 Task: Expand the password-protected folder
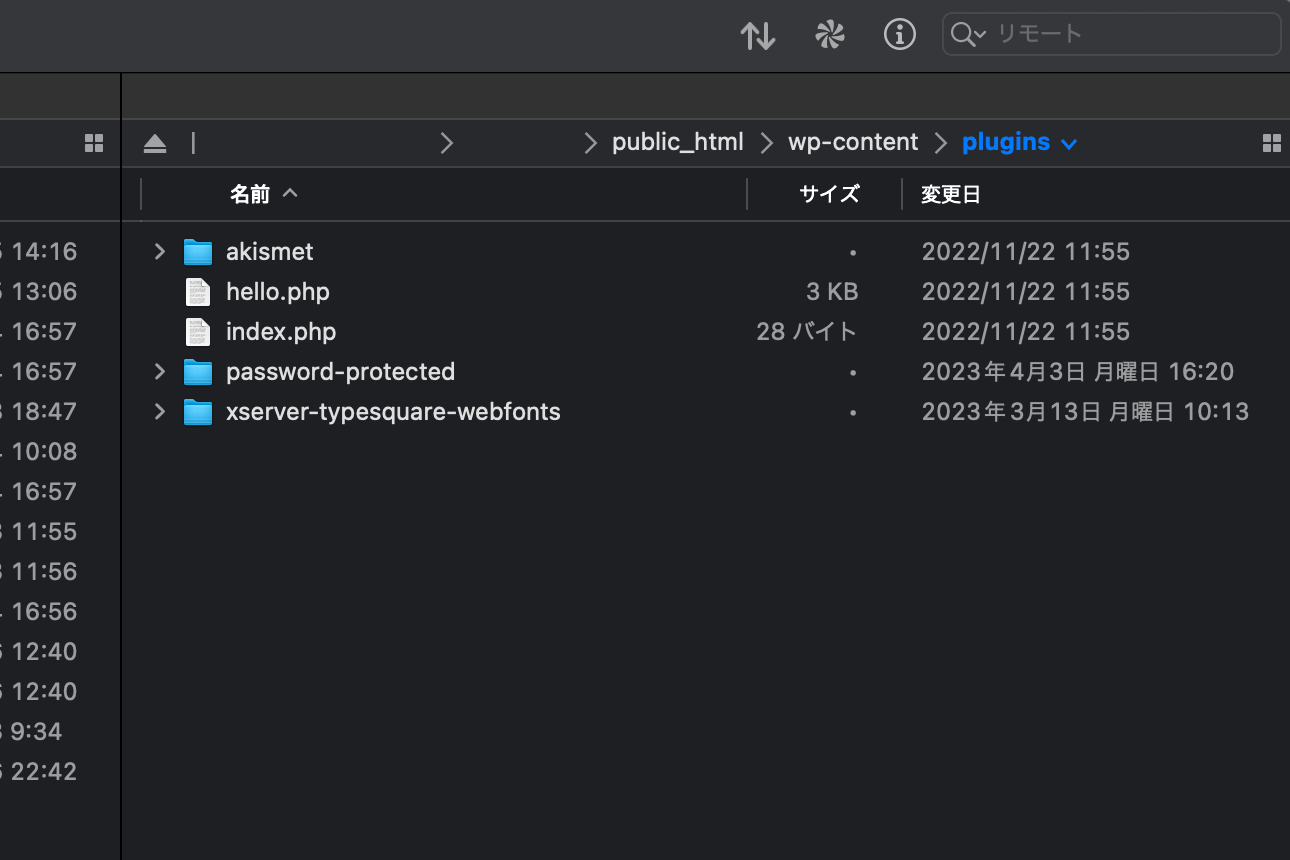pos(158,371)
